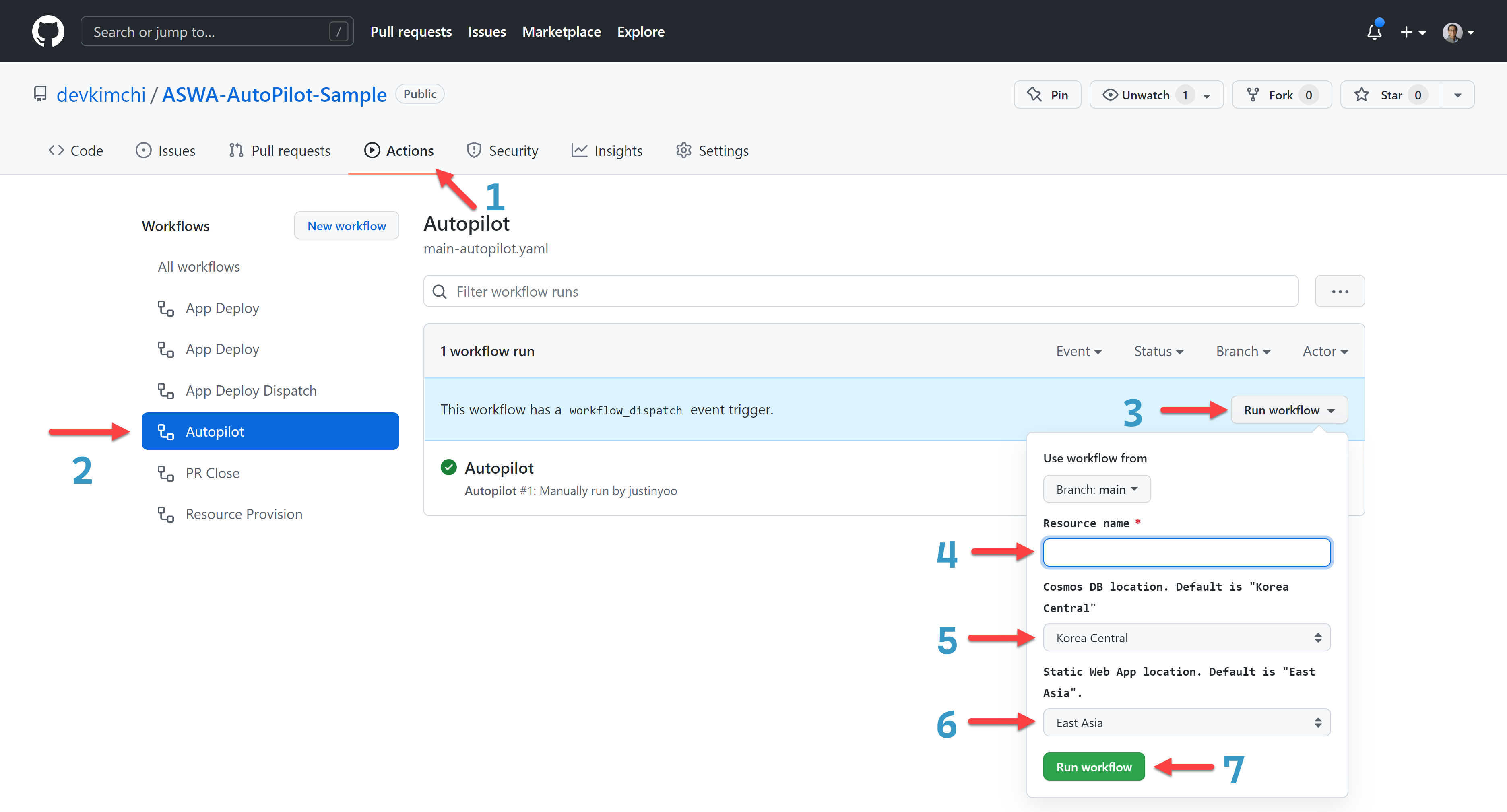This screenshot has height=812, width=1507.
Task: Click the GitHub Octocat logo
Action: click(48, 32)
